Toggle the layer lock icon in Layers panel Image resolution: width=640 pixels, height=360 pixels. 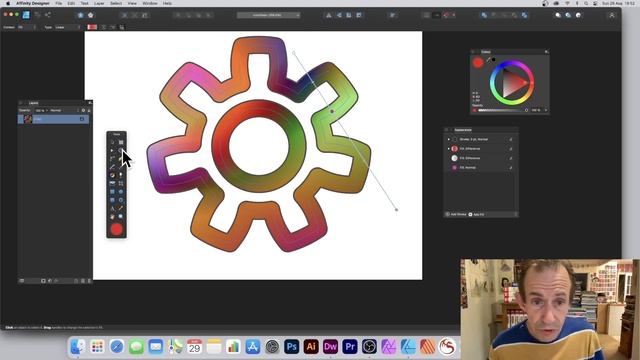click(x=89, y=110)
